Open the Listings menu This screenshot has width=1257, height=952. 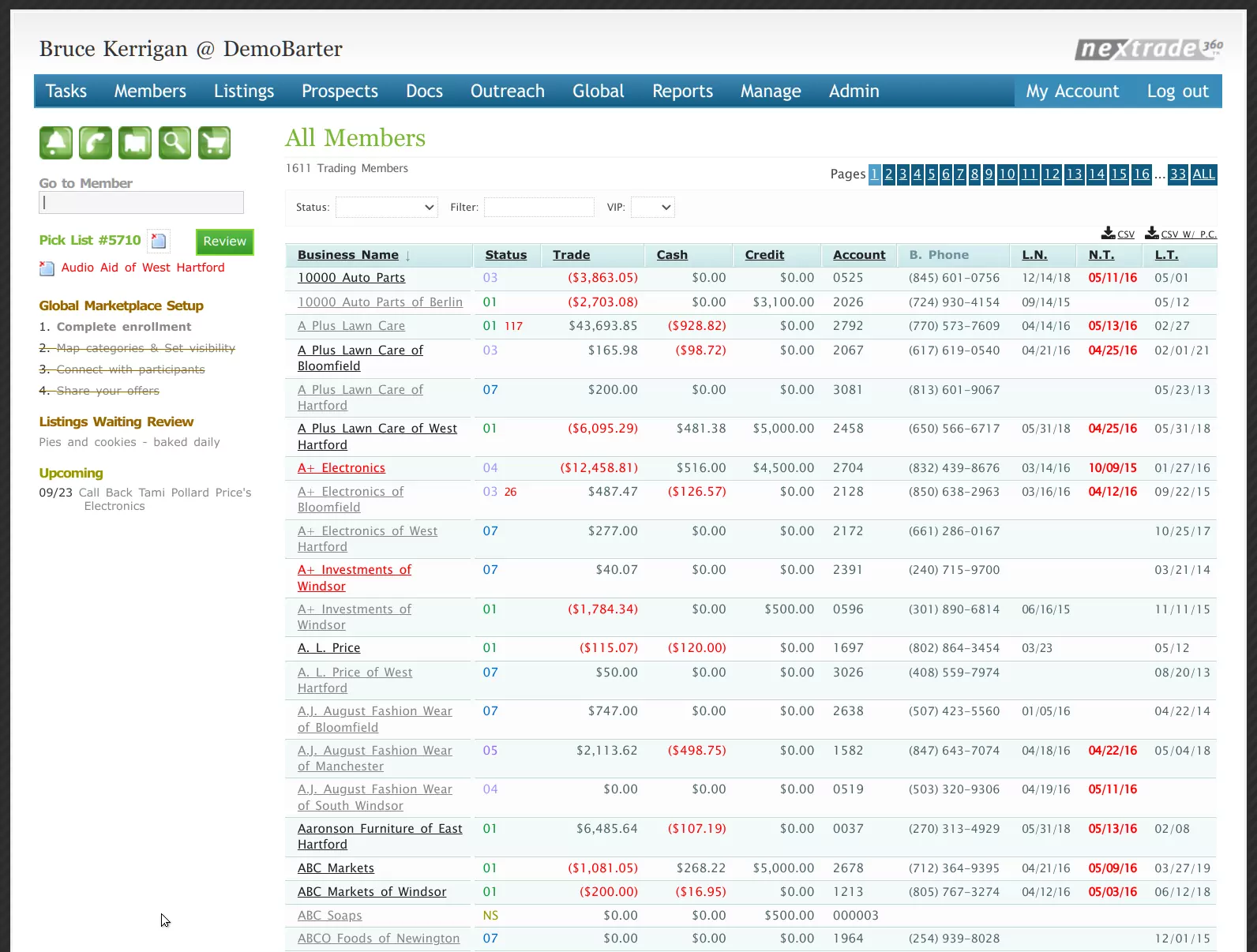(244, 92)
